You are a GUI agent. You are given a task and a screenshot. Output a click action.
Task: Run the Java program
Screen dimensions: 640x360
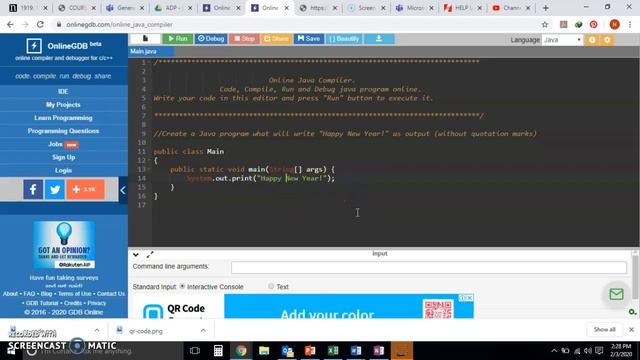(x=178, y=39)
